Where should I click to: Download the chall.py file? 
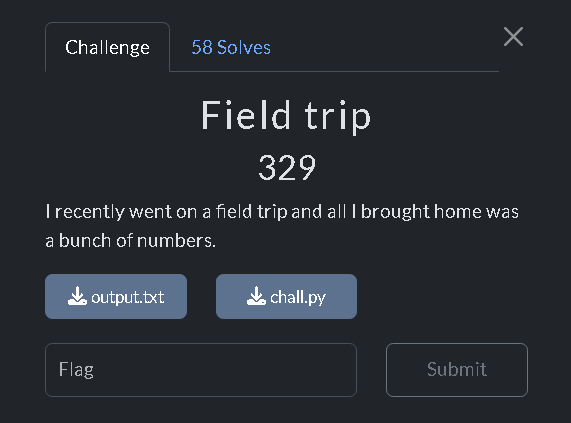click(286, 296)
